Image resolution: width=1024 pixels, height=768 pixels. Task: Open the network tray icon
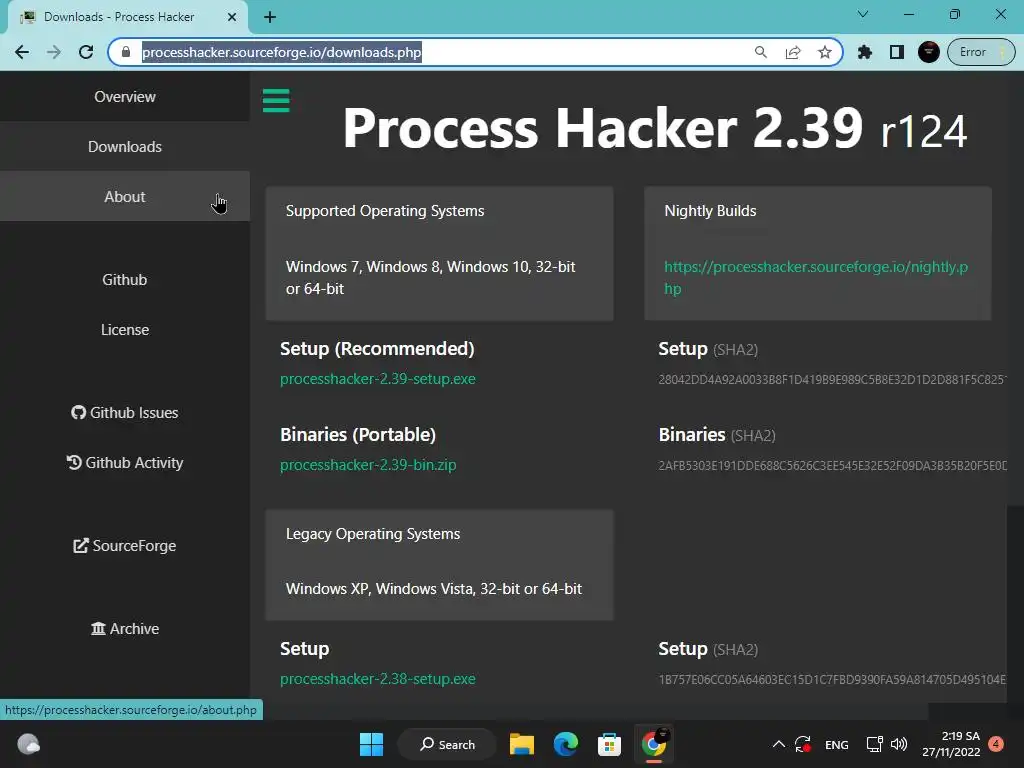click(874, 744)
